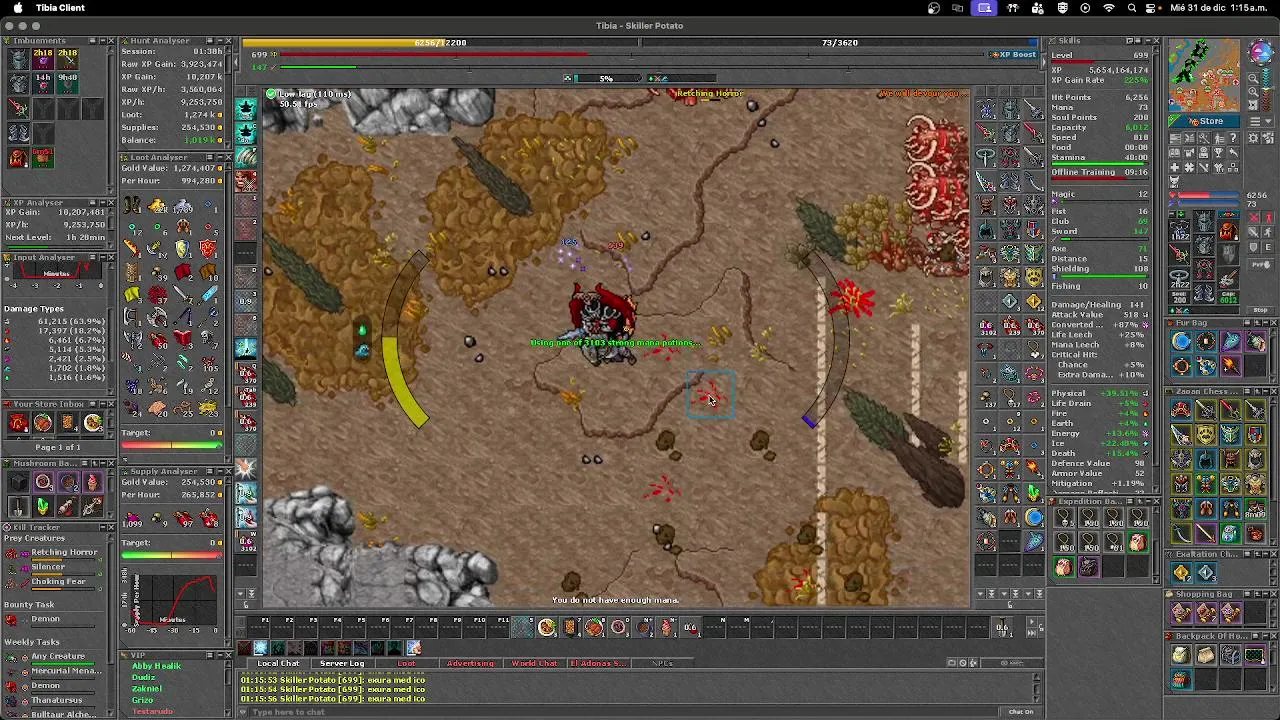The height and width of the screenshot is (720, 1280).
Task: Select Silencer prey creature entry
Action: 56,567
